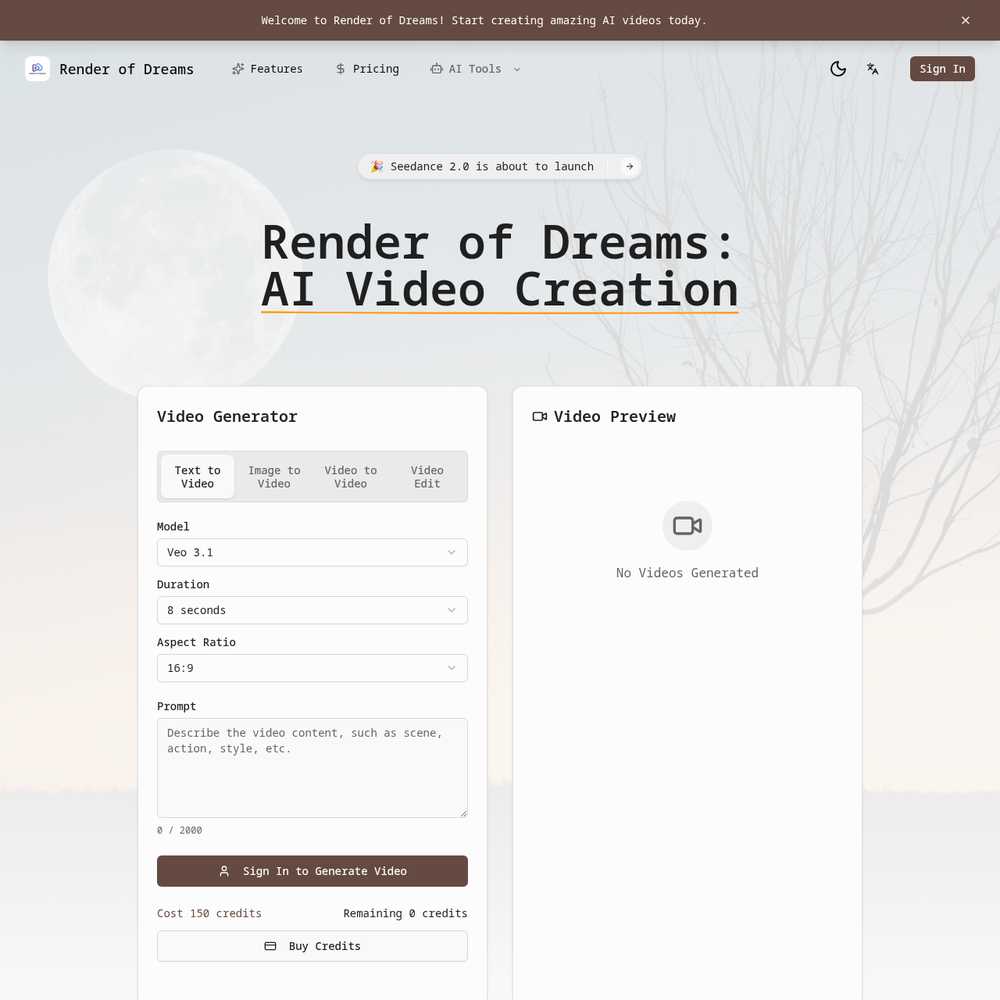Click the Video Generator heading
Screen dimensions: 1000x1000
coord(227,416)
